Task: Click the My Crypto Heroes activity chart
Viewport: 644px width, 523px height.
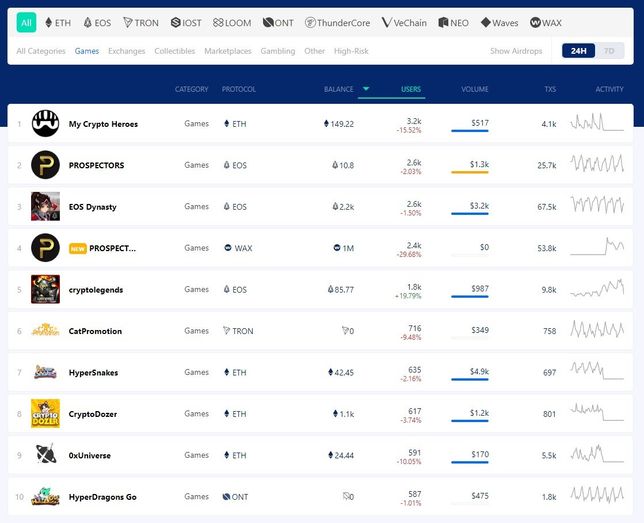Action: click(597, 124)
